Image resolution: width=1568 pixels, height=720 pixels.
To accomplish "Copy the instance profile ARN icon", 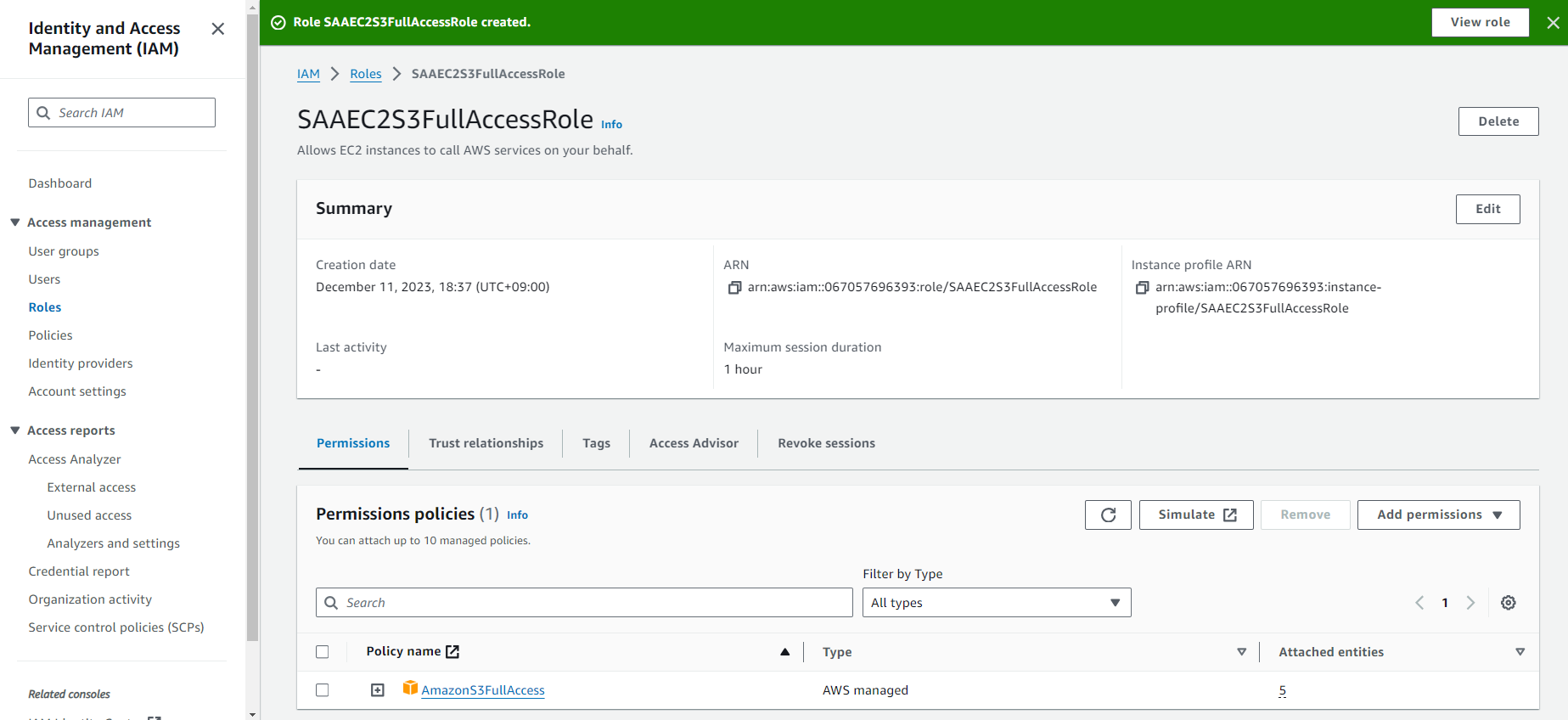I will tap(1142, 288).
